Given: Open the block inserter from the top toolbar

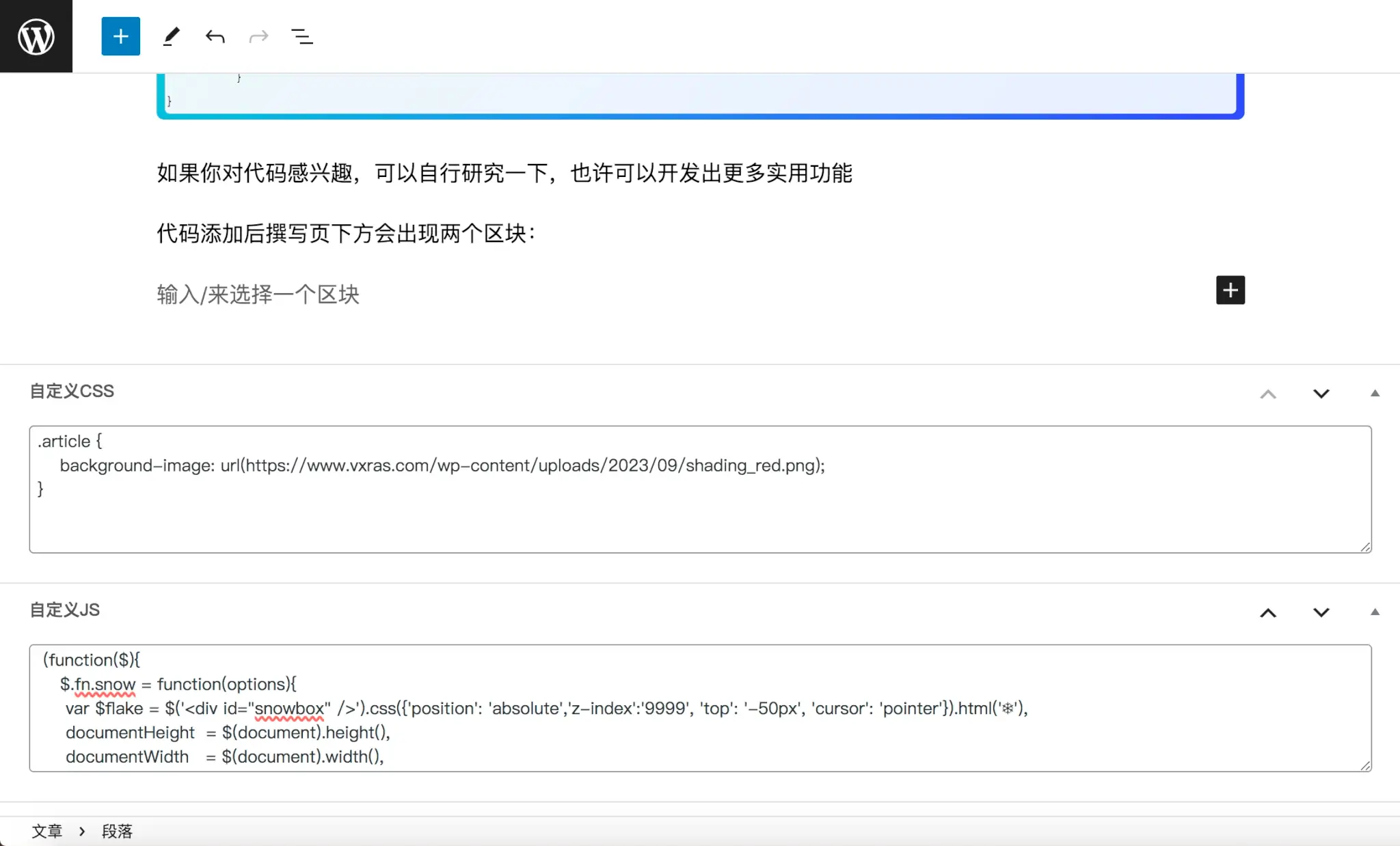Looking at the screenshot, I should [120, 36].
